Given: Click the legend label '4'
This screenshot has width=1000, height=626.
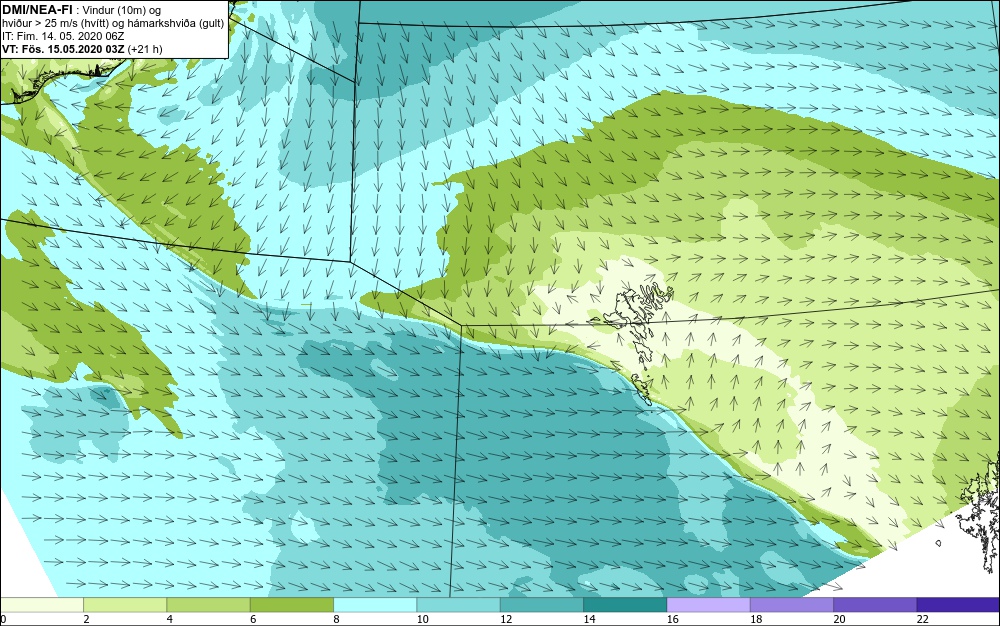Looking at the screenshot, I should pyautogui.click(x=170, y=619).
